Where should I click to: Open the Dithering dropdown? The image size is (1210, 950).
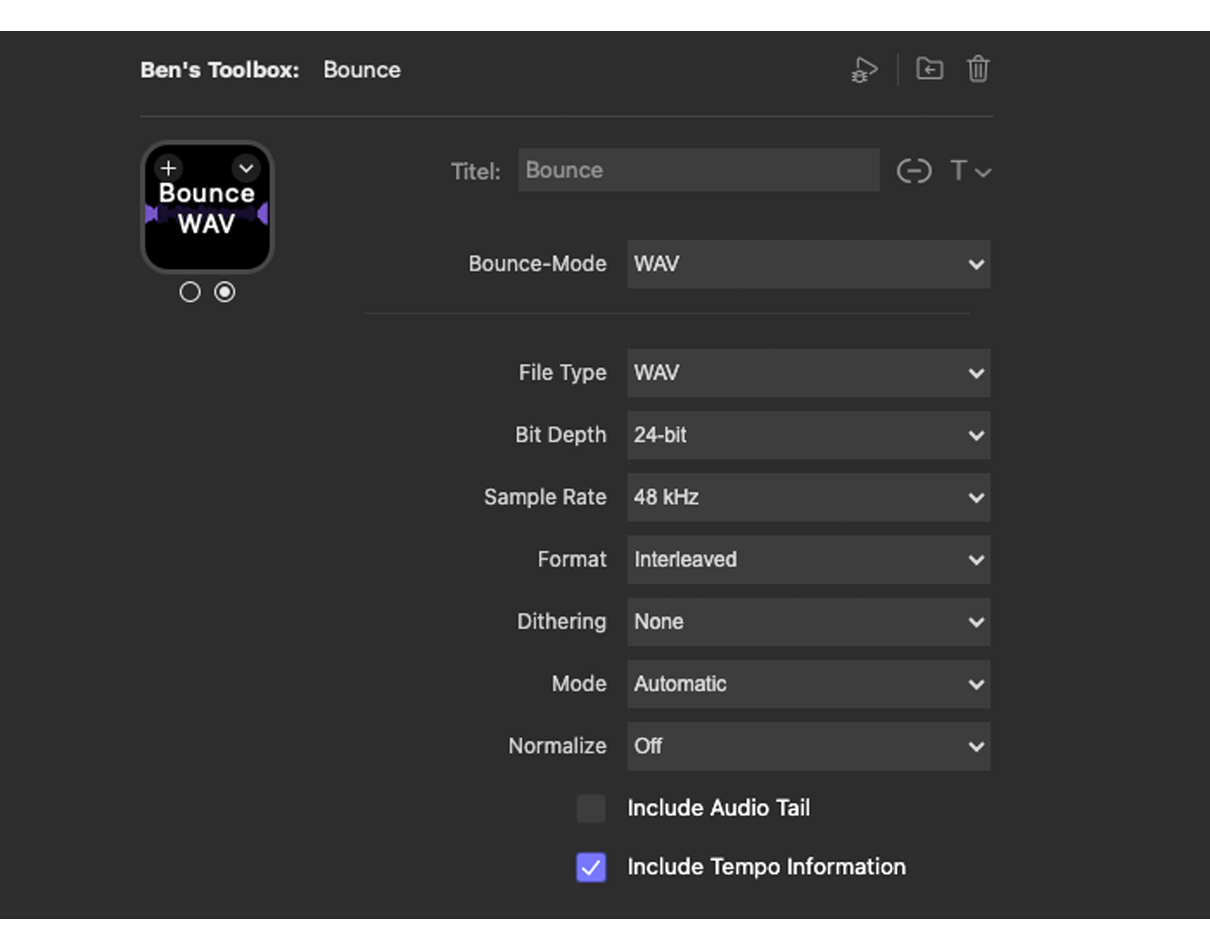tap(808, 621)
